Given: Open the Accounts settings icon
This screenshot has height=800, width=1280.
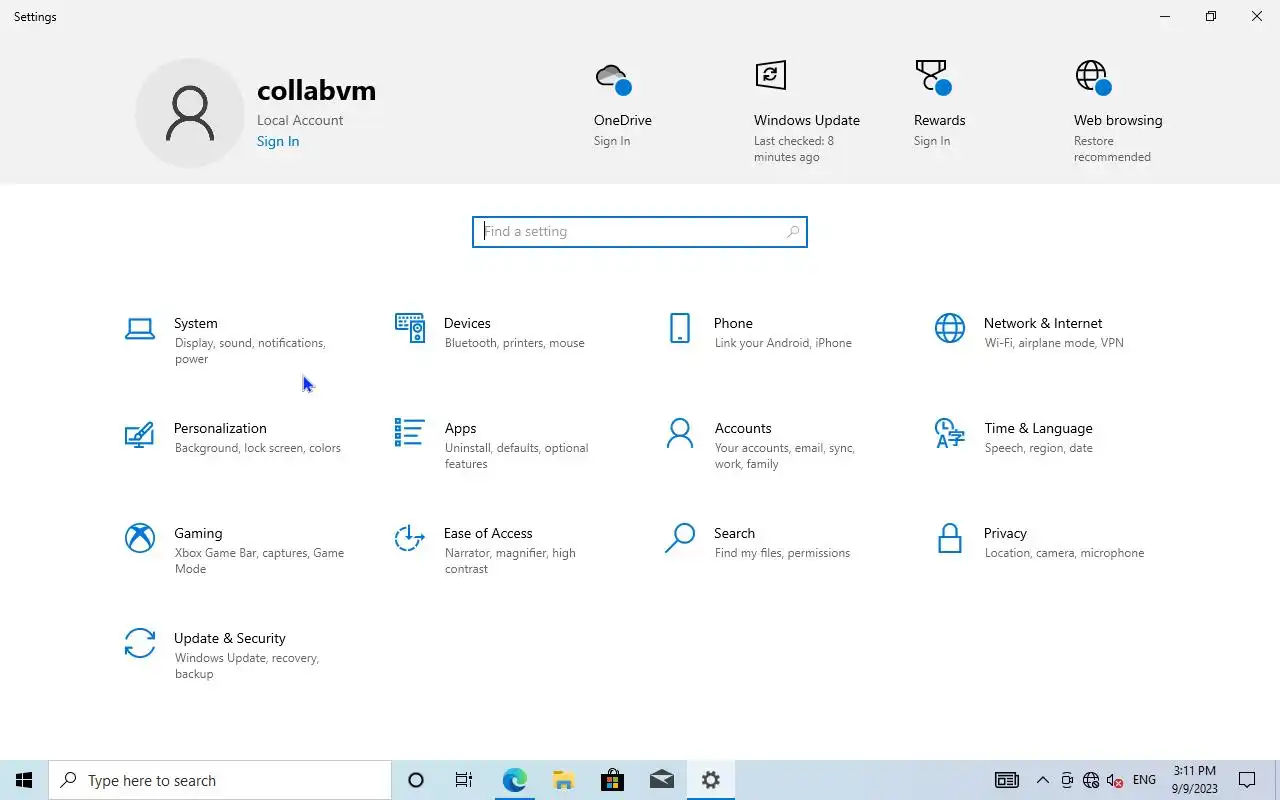Looking at the screenshot, I should coord(680,433).
